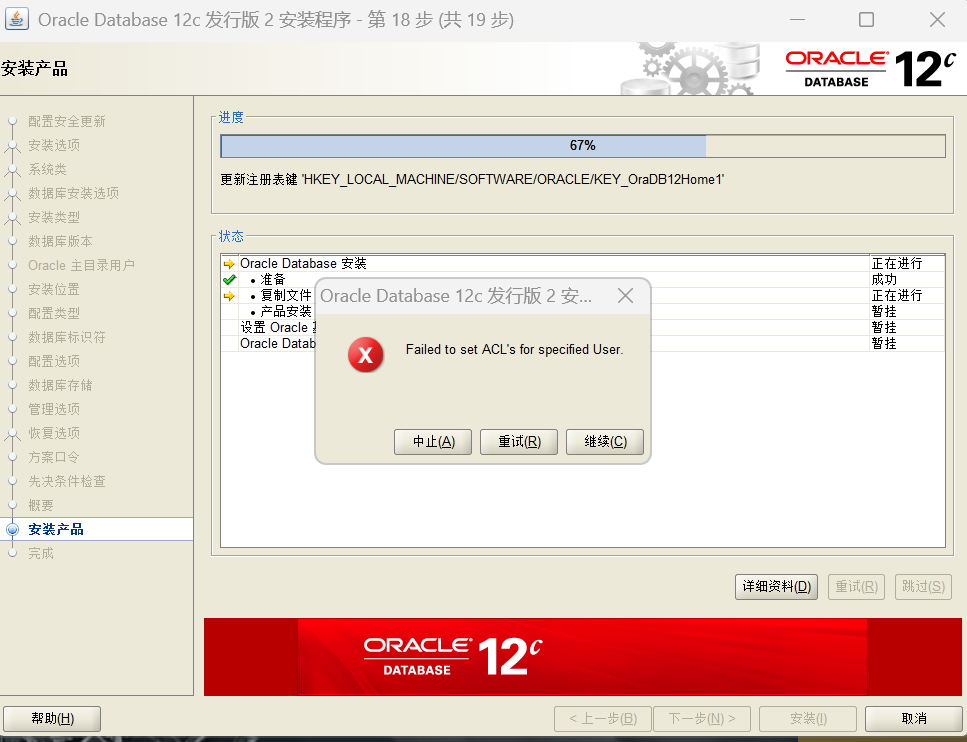Select 完成 step in sidebar
Screen dimensions: 967x742
pyautogui.click(x=41, y=553)
